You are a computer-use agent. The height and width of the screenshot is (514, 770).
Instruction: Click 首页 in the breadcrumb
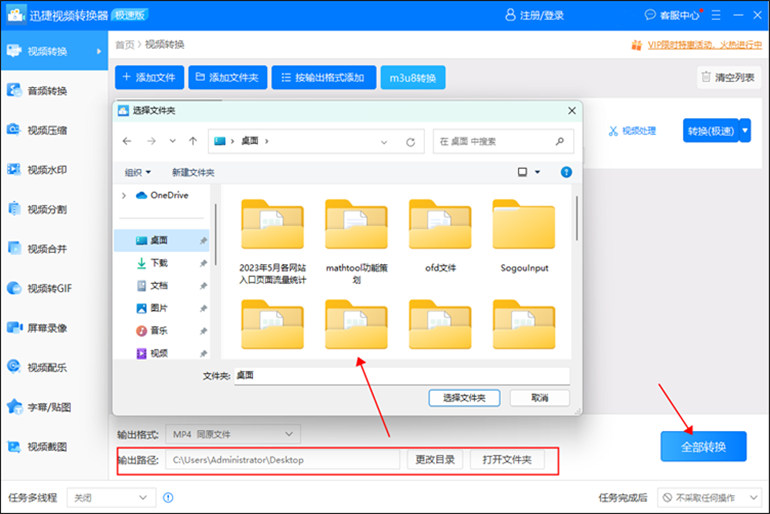point(124,45)
